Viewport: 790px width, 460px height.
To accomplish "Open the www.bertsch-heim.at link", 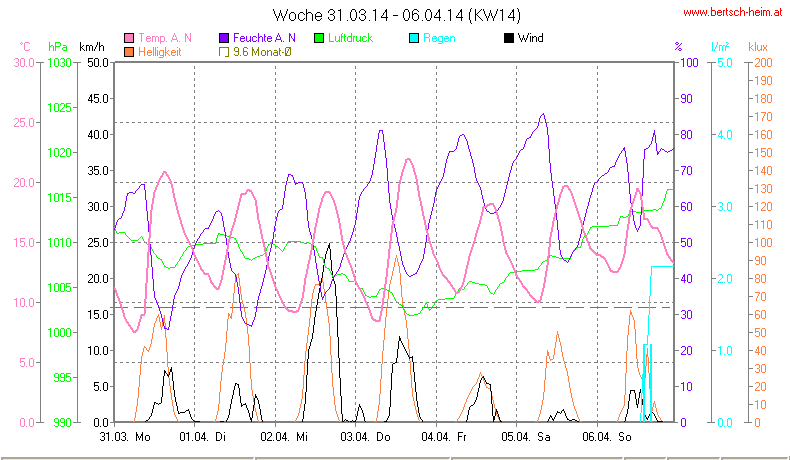I will [733, 13].
